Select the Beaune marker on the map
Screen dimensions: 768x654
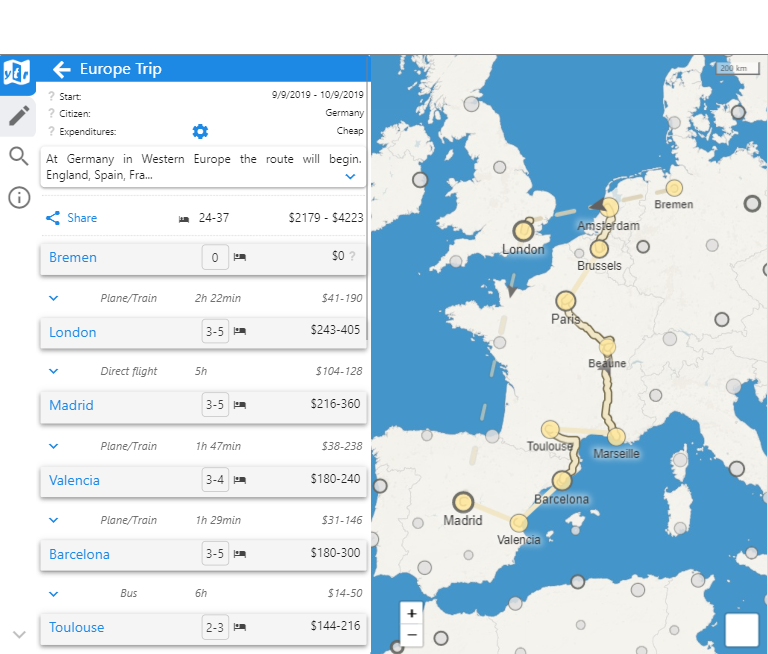[x=607, y=347]
